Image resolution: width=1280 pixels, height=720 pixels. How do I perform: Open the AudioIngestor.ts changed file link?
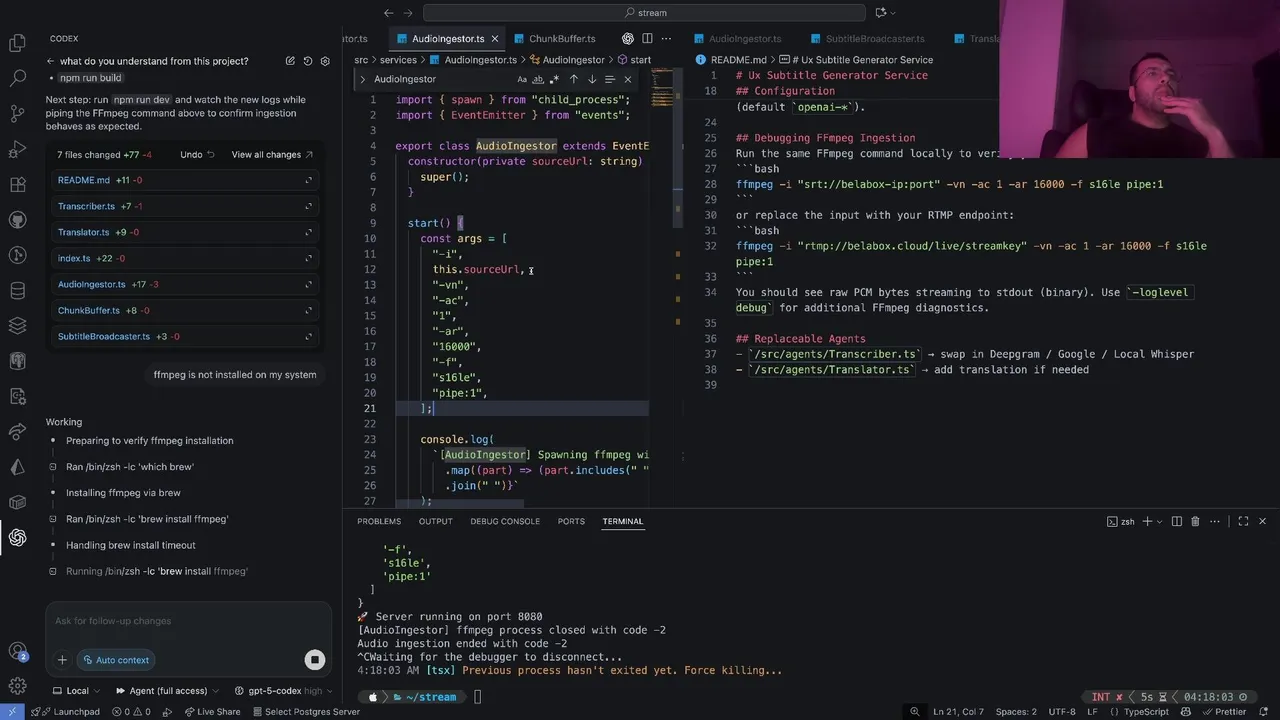(x=91, y=284)
